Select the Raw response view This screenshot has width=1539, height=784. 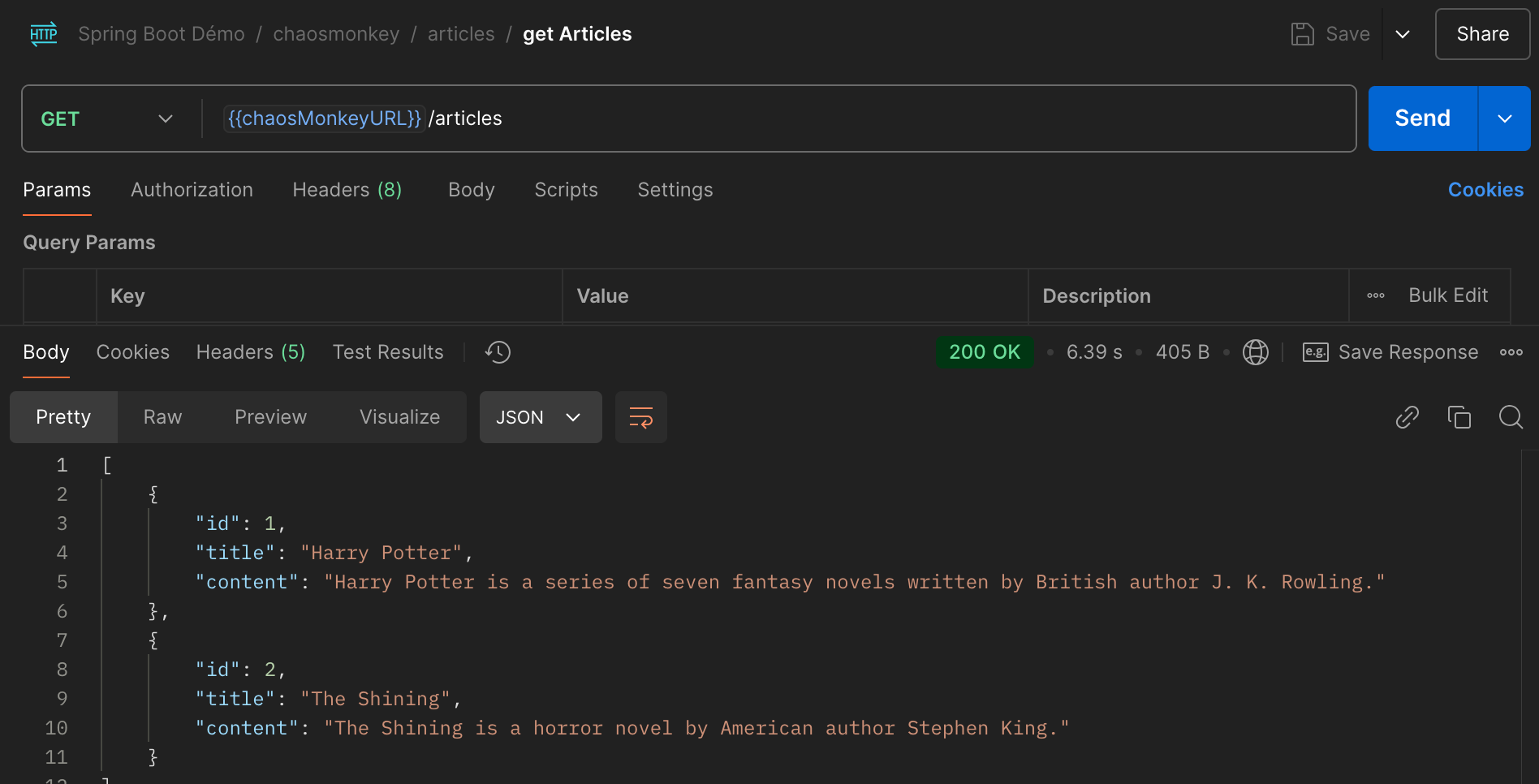pyautogui.click(x=162, y=417)
